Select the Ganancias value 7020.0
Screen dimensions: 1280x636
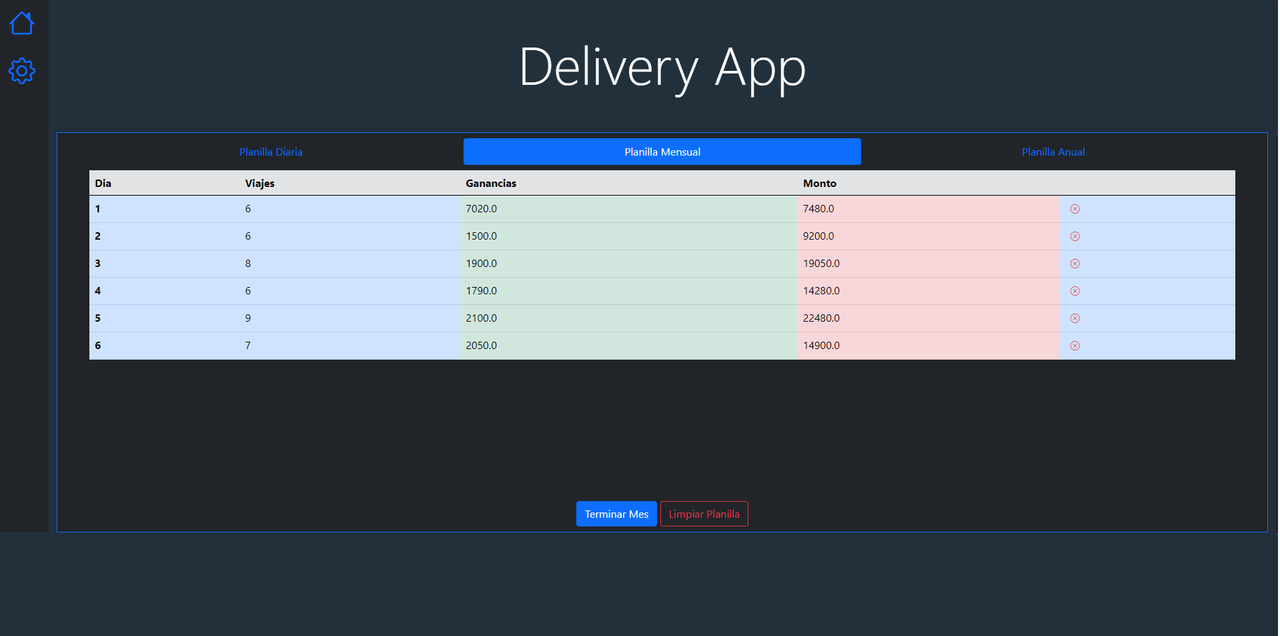tap(481, 209)
